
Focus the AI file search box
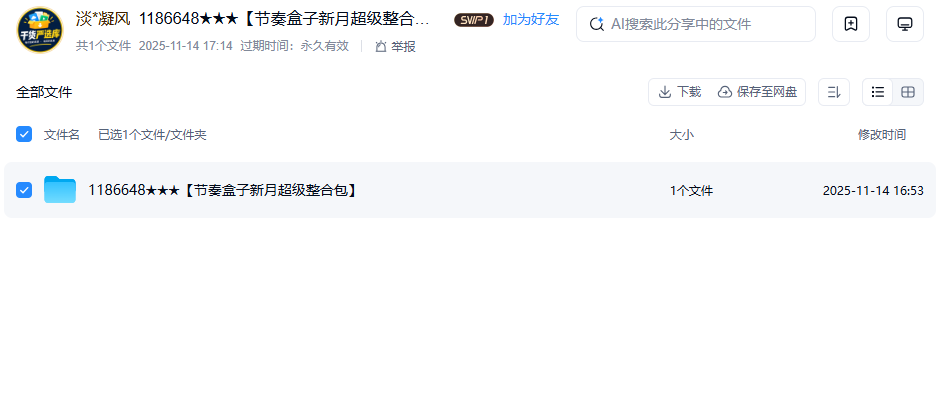click(695, 24)
